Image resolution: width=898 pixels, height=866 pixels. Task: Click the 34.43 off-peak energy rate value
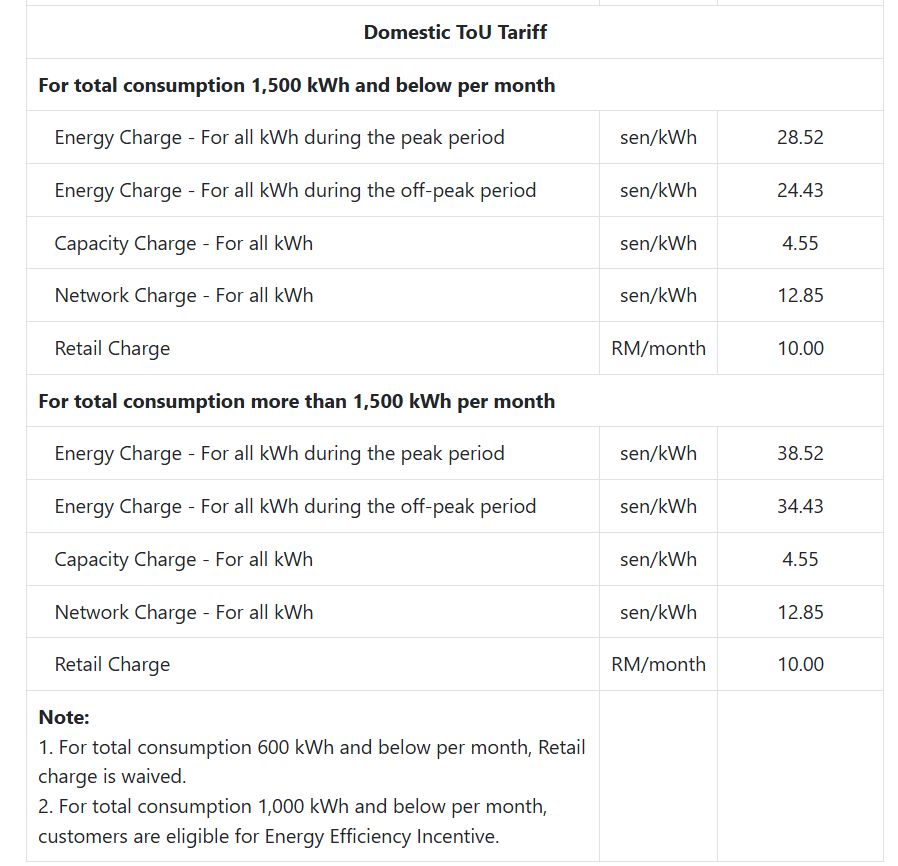pos(800,506)
